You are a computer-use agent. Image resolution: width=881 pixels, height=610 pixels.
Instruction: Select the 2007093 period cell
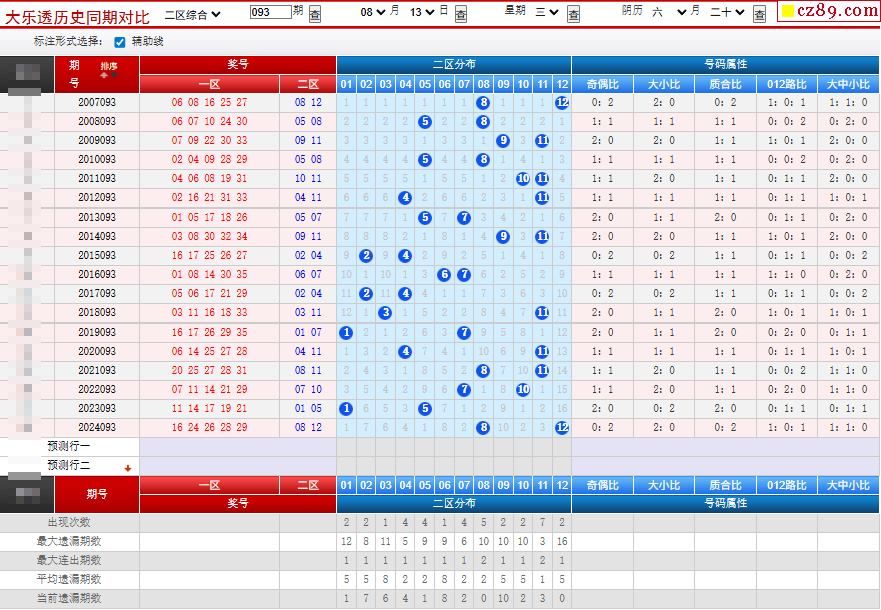click(x=97, y=102)
